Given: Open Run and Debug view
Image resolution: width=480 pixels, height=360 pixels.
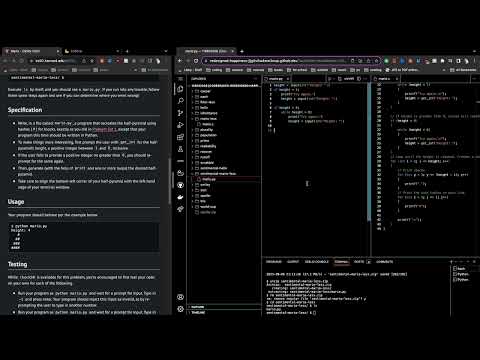Looking at the screenshot, I should coord(180,125).
